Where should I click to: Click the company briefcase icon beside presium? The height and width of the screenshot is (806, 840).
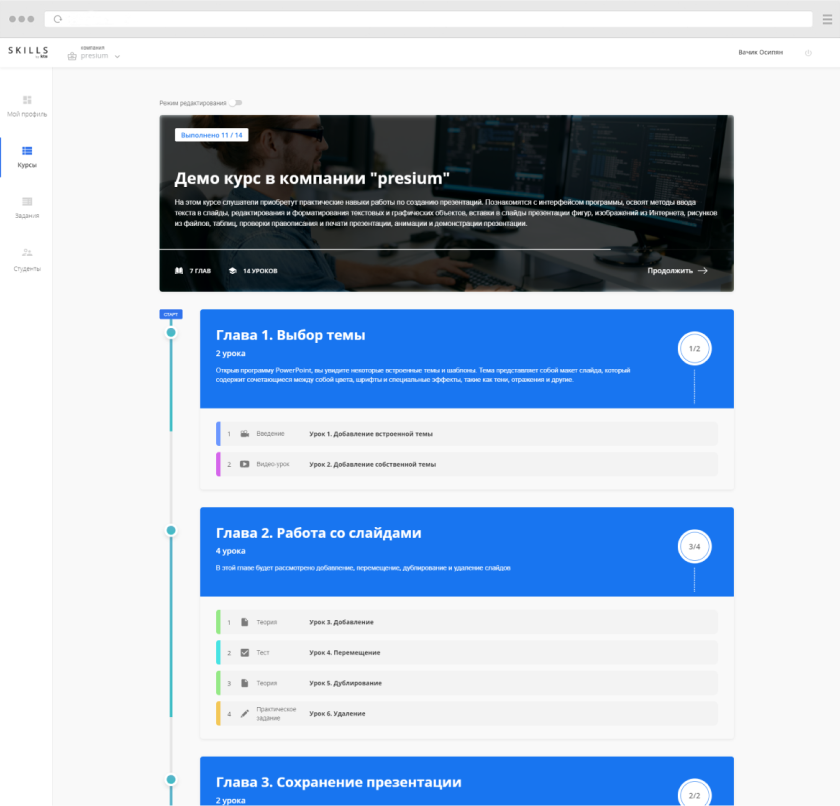click(72, 56)
